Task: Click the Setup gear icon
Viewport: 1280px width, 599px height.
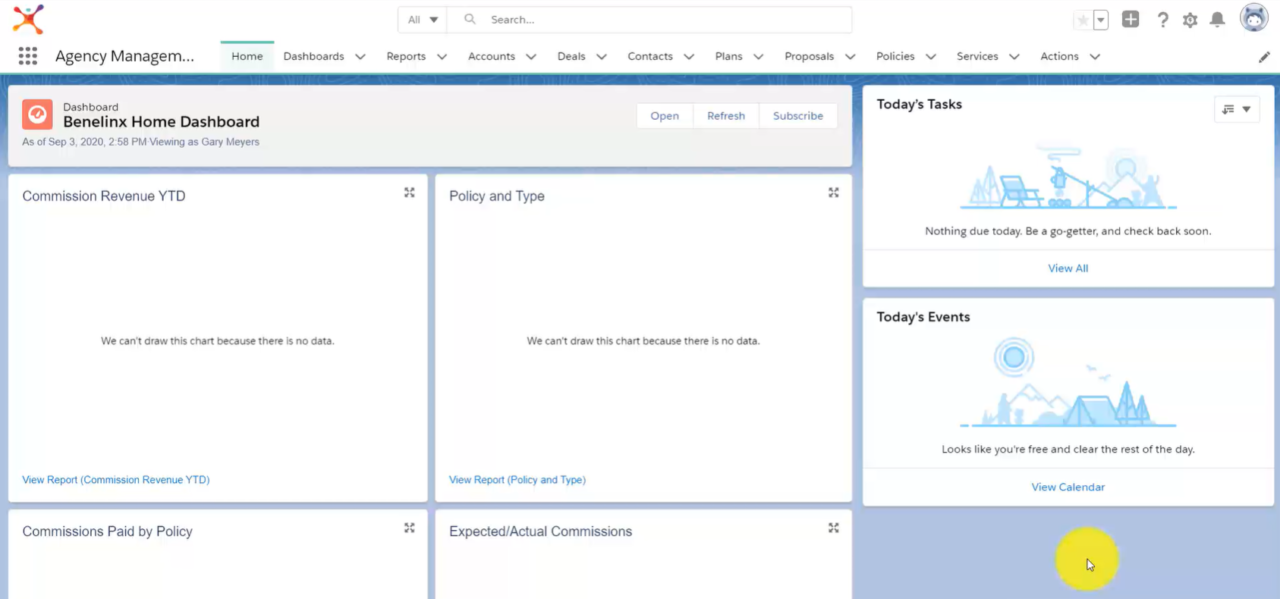Action: [x=1189, y=19]
